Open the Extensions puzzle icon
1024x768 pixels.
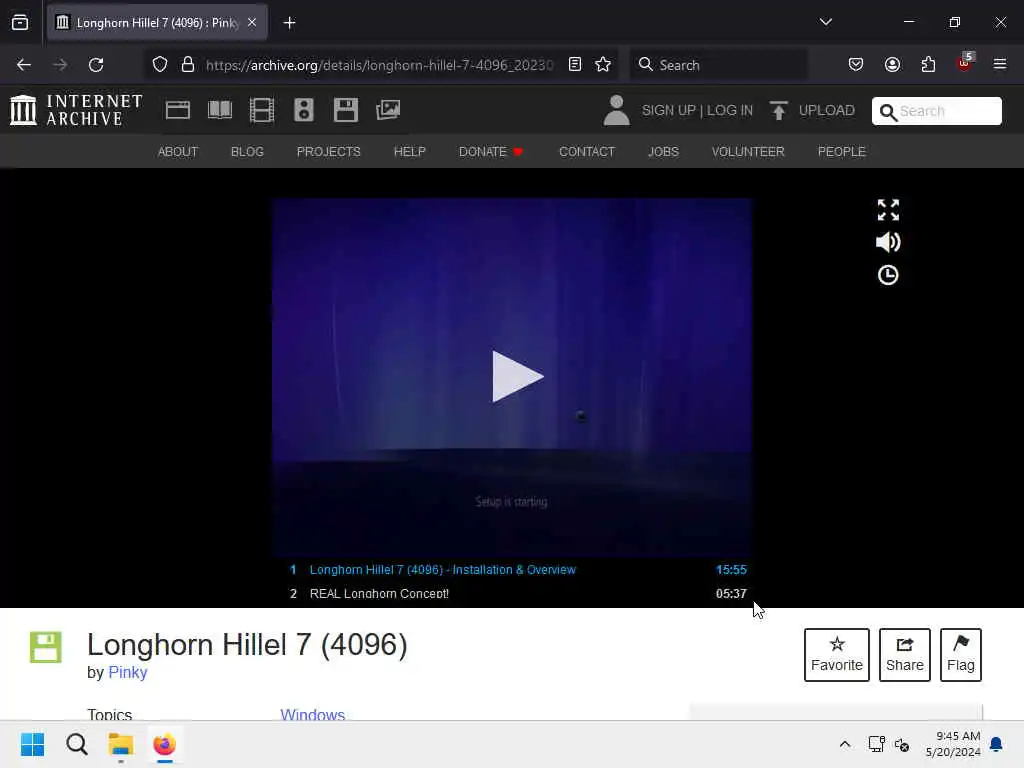click(x=928, y=64)
